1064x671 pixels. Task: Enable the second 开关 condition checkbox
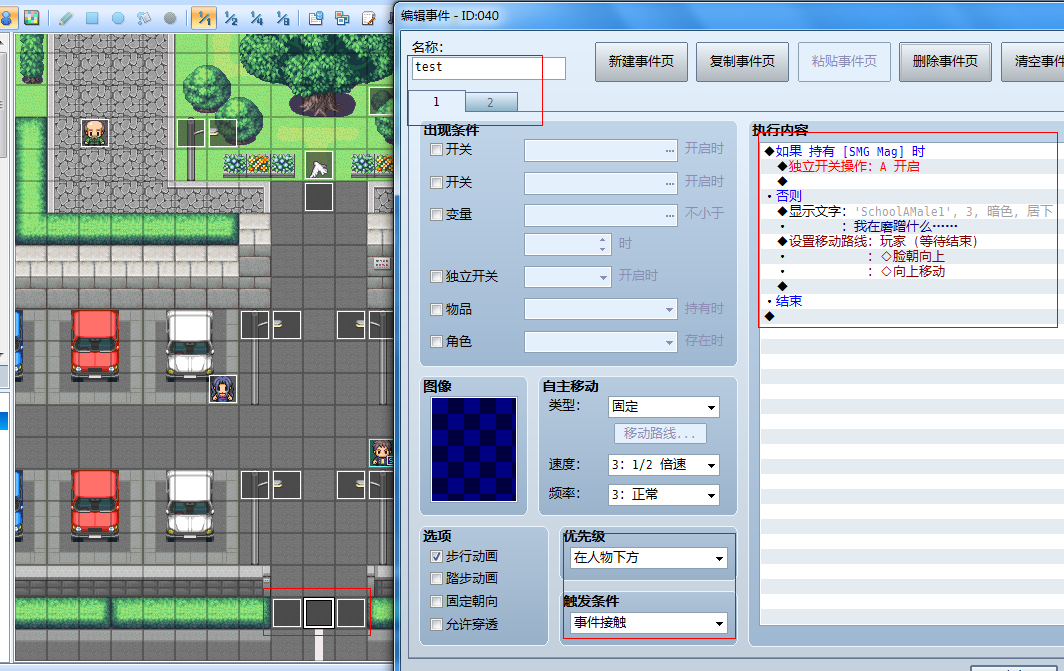(437, 183)
